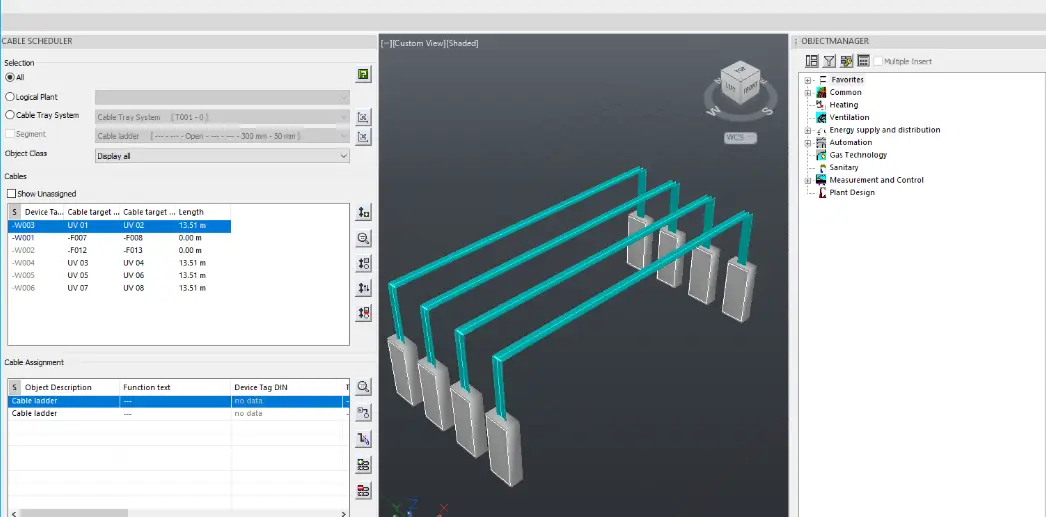Screen dimensions: 1046x517
Task: Select the Plant Design tree item
Action: [x=851, y=193]
